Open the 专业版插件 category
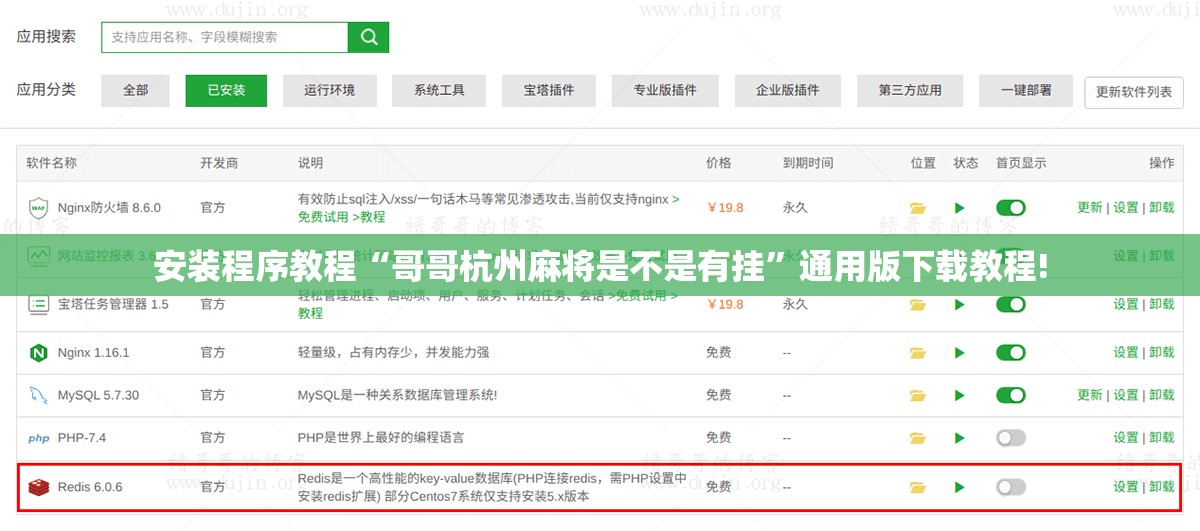 coord(665,90)
